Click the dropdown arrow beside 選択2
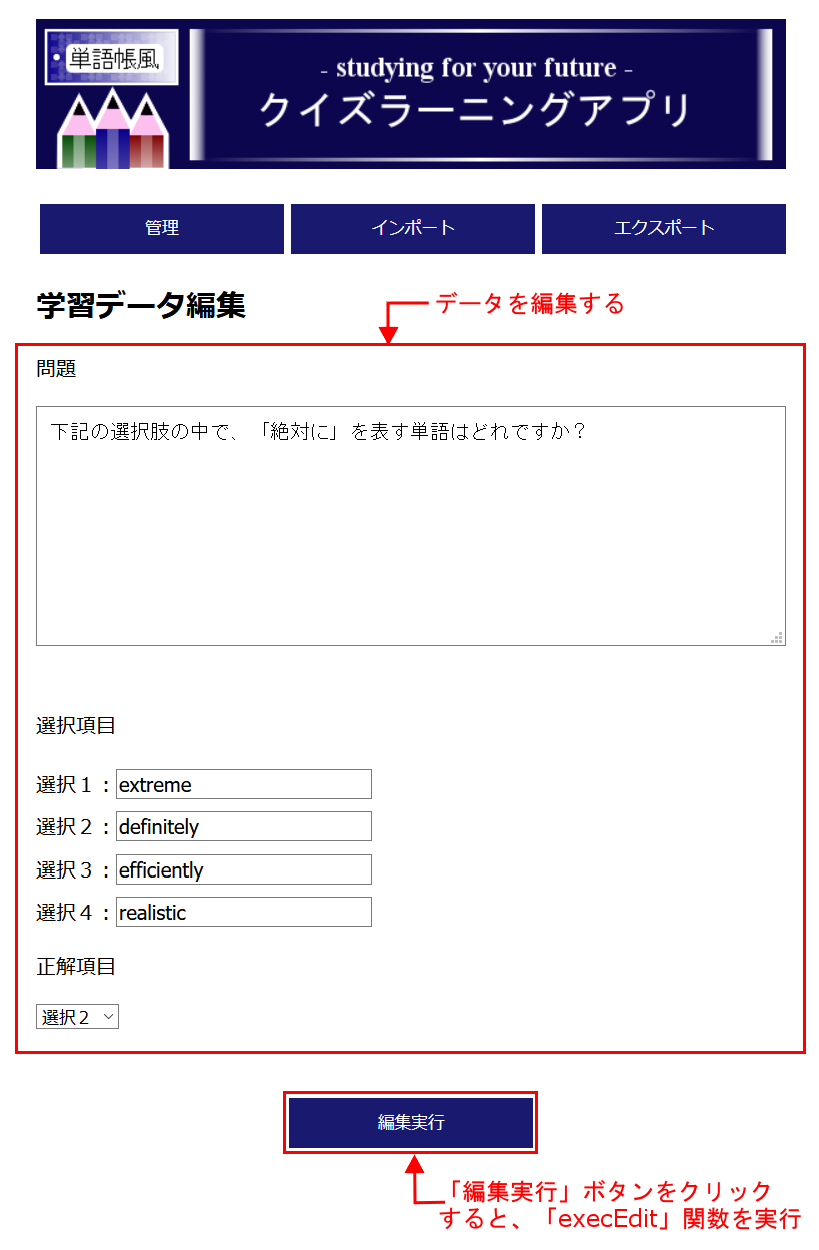 click(108, 1017)
